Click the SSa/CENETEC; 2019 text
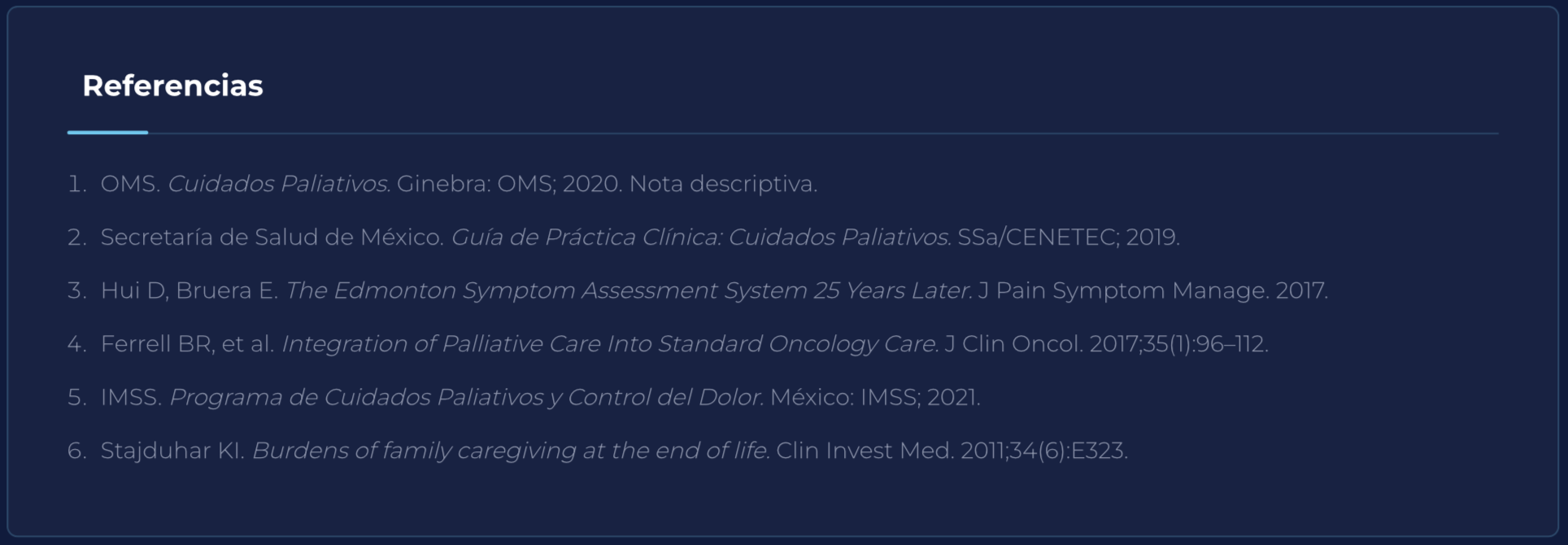Image resolution: width=1568 pixels, height=545 pixels. point(1069,237)
